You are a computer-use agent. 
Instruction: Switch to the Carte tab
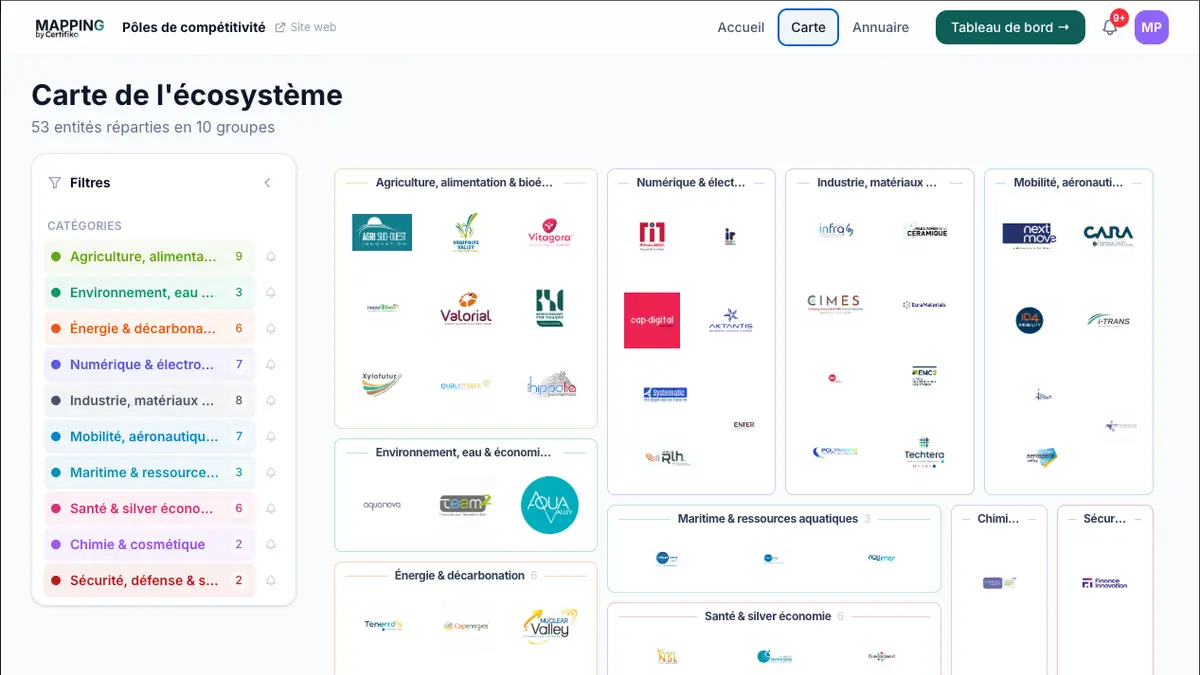(808, 28)
